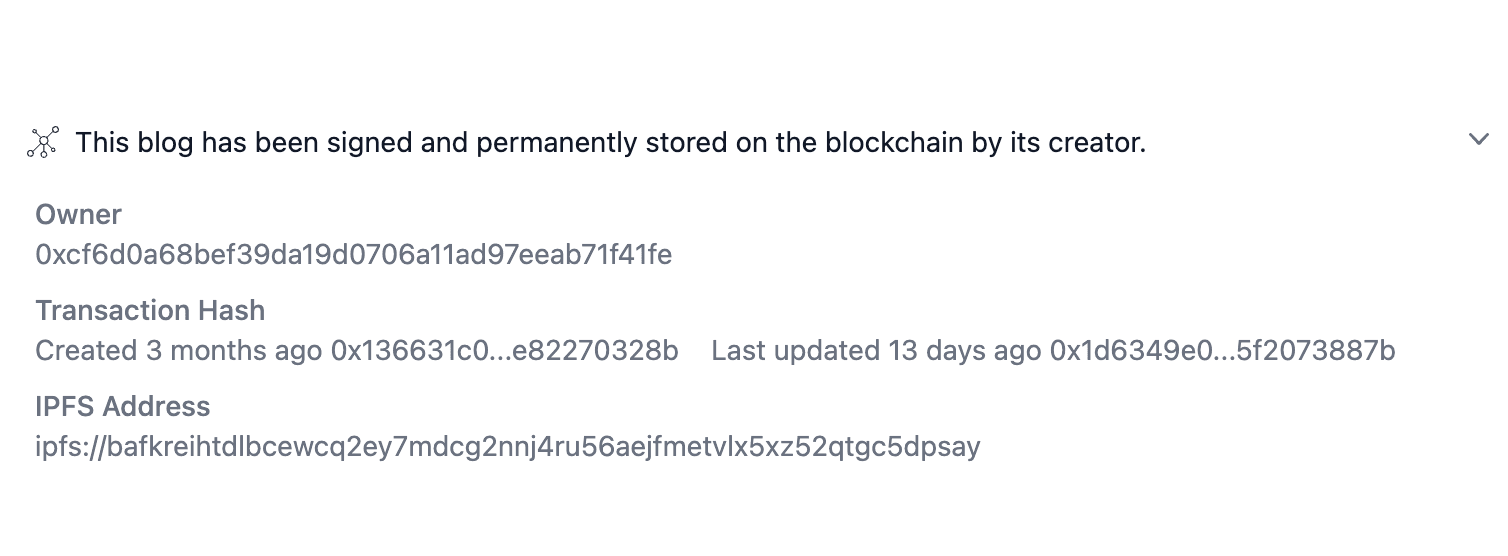
Task: Open created transaction hash 0x136631c0...e82270328b
Action: tap(505, 351)
